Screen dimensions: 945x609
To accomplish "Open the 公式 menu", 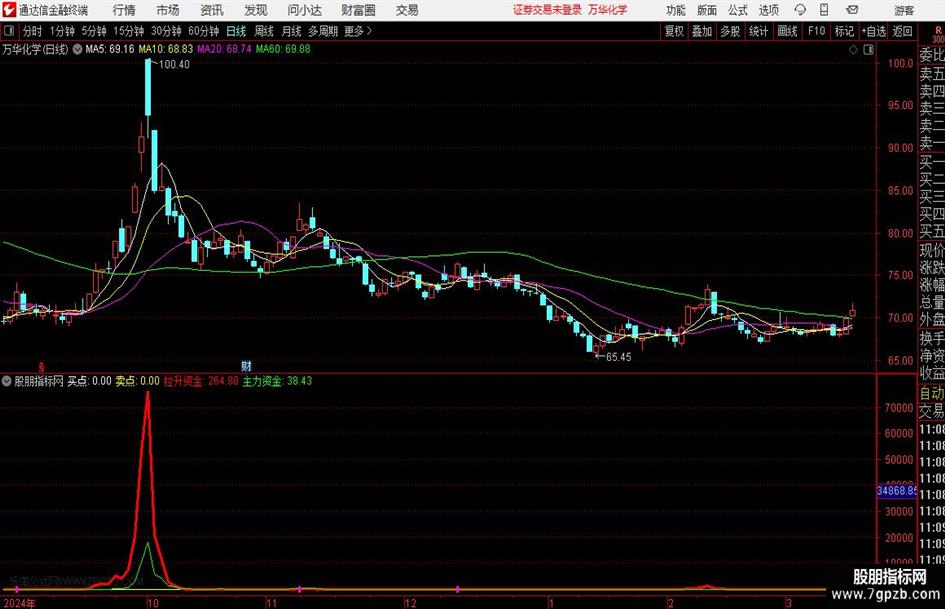I will coord(738,10).
